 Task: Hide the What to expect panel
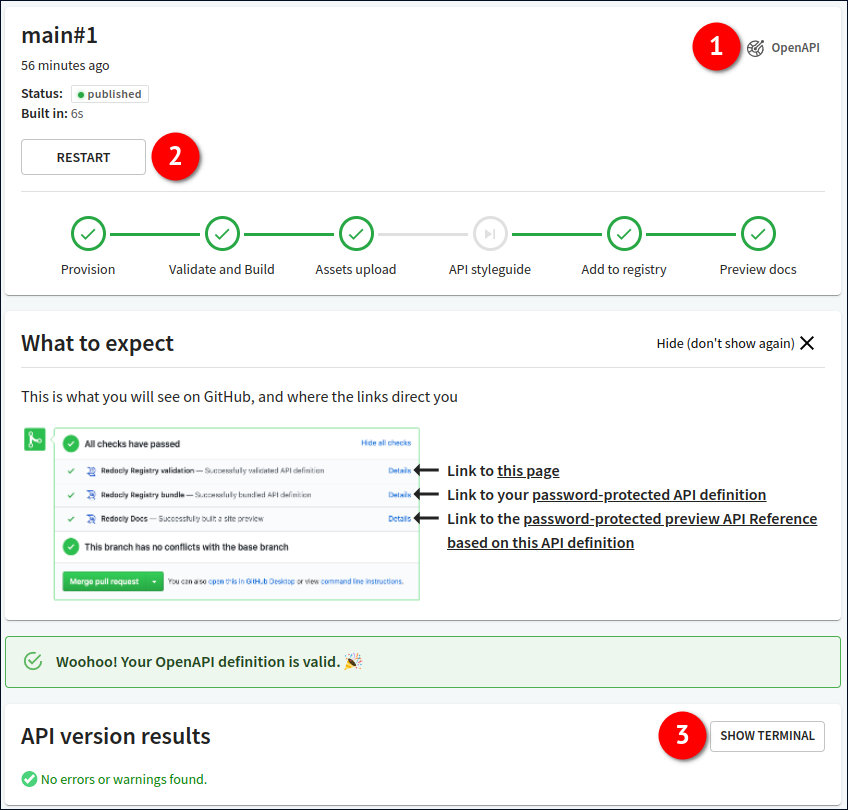click(807, 343)
